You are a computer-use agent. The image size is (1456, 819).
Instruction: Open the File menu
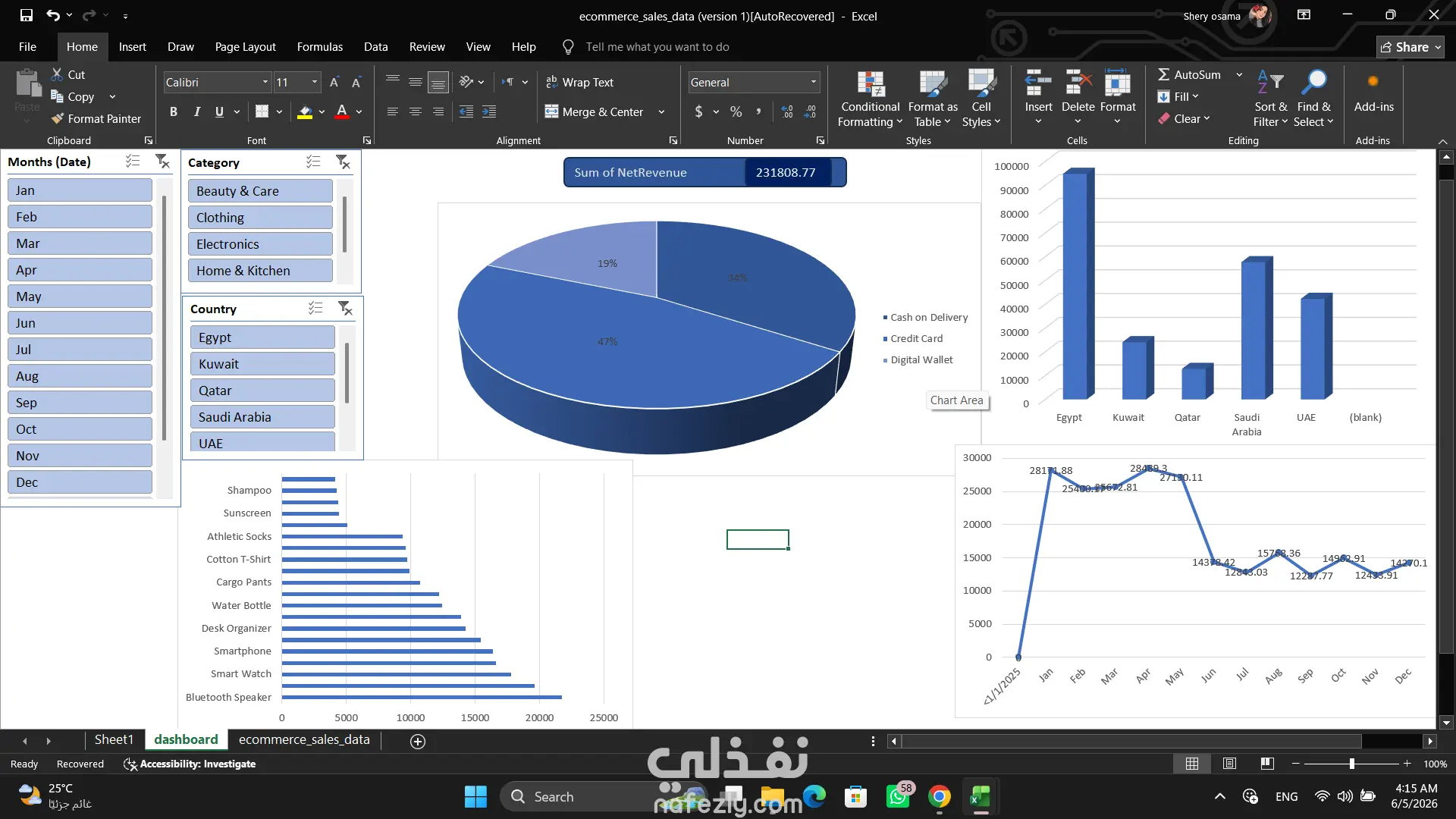click(27, 46)
